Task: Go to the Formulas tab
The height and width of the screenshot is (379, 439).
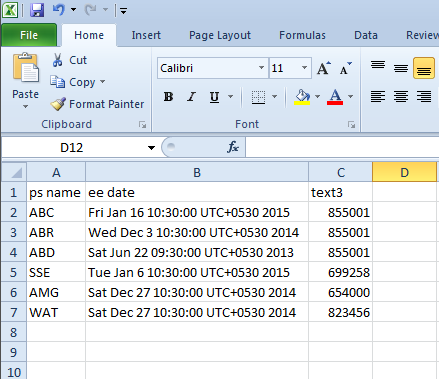Action: point(302,35)
